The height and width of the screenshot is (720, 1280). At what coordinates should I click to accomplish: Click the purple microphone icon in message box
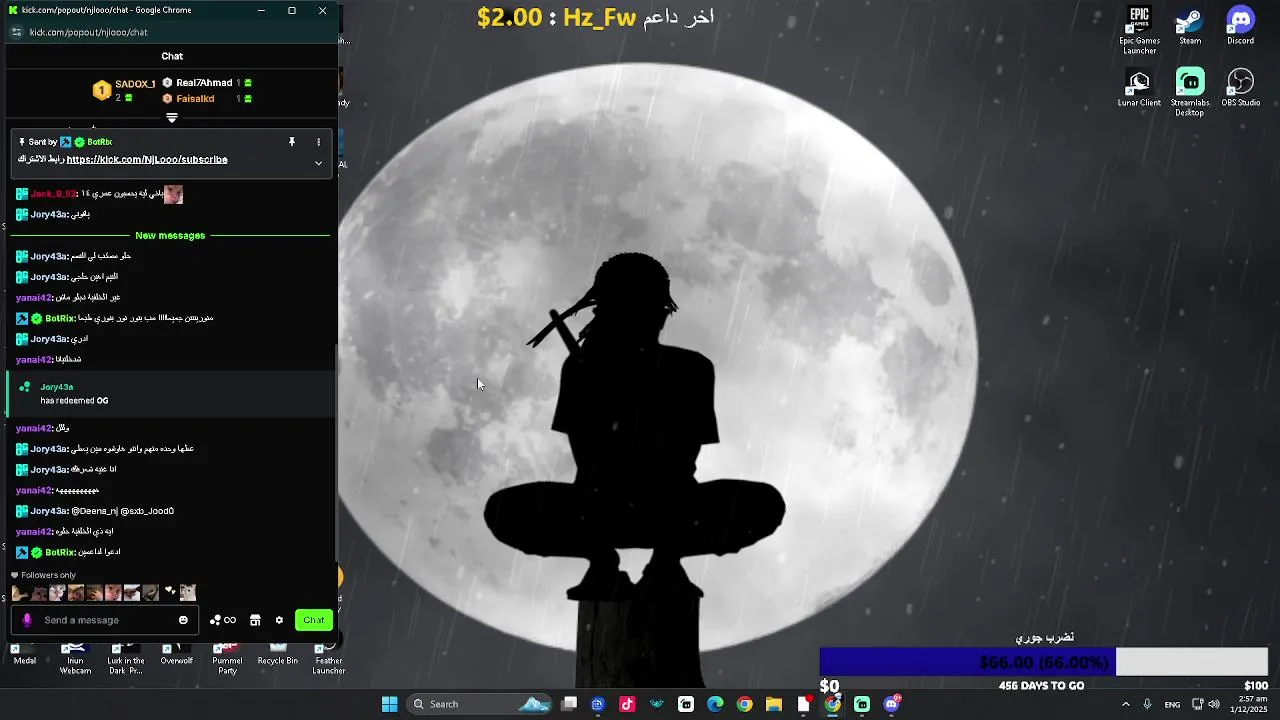tap(27, 620)
